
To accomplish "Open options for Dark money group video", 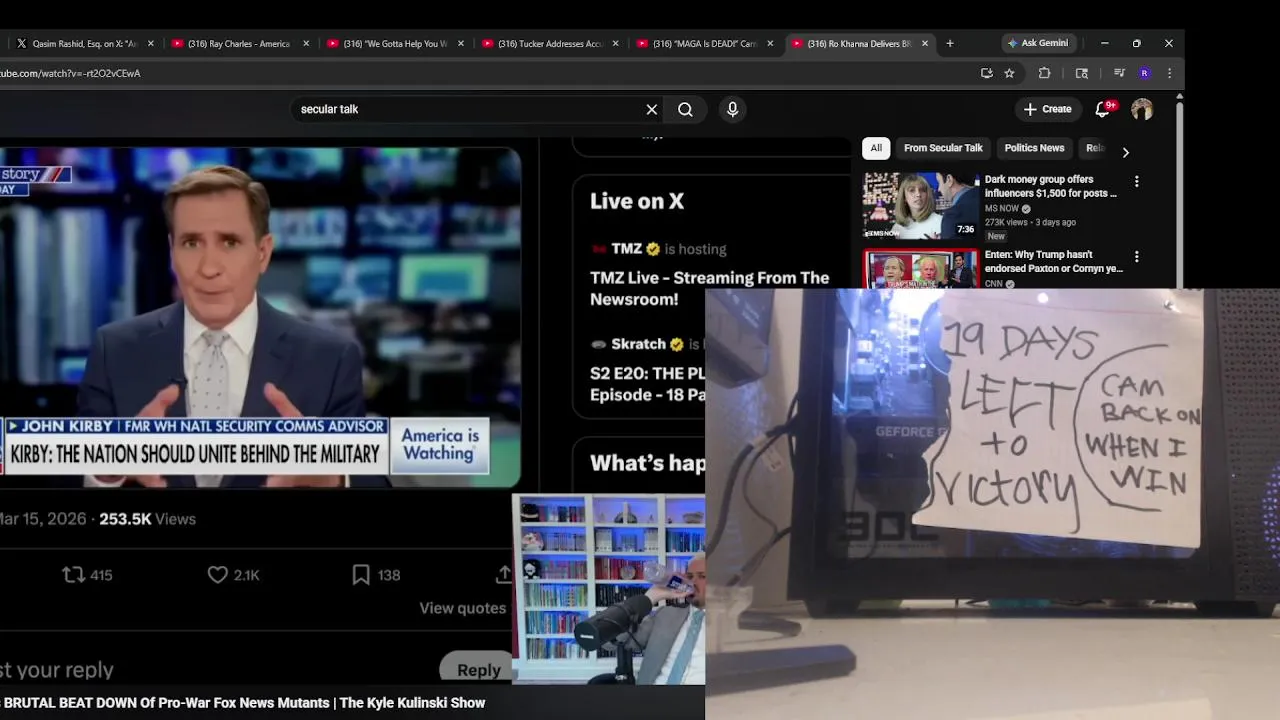I will point(1136,181).
